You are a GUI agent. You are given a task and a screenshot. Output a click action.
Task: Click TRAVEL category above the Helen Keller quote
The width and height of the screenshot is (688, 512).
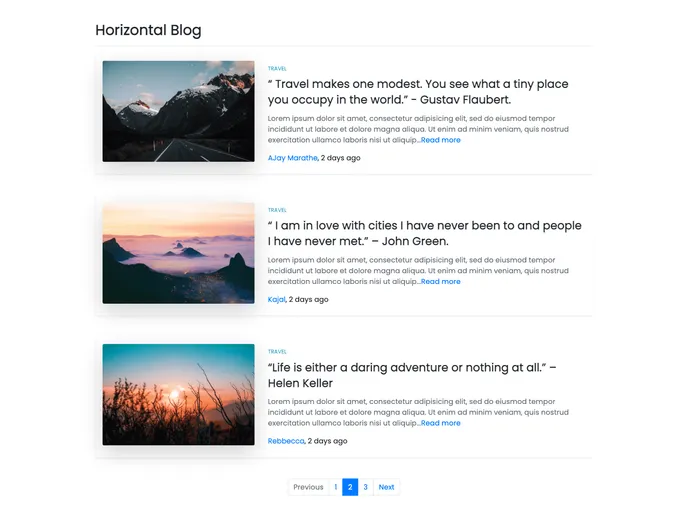277,352
